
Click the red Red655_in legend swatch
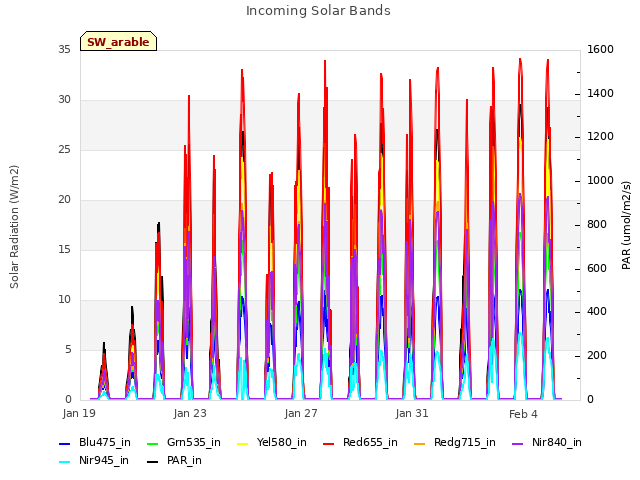[x=329, y=444]
